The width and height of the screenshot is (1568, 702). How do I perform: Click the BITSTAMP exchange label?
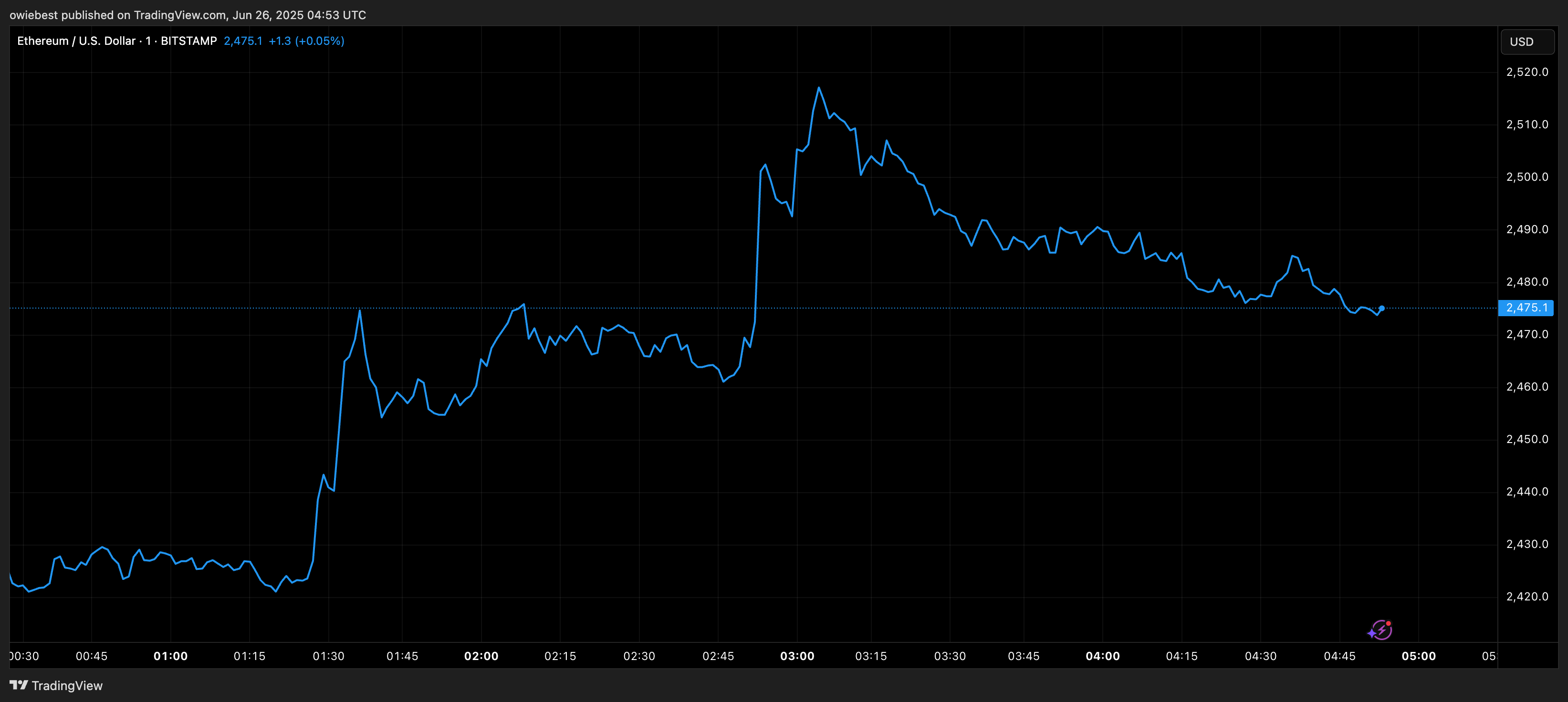pos(188,41)
